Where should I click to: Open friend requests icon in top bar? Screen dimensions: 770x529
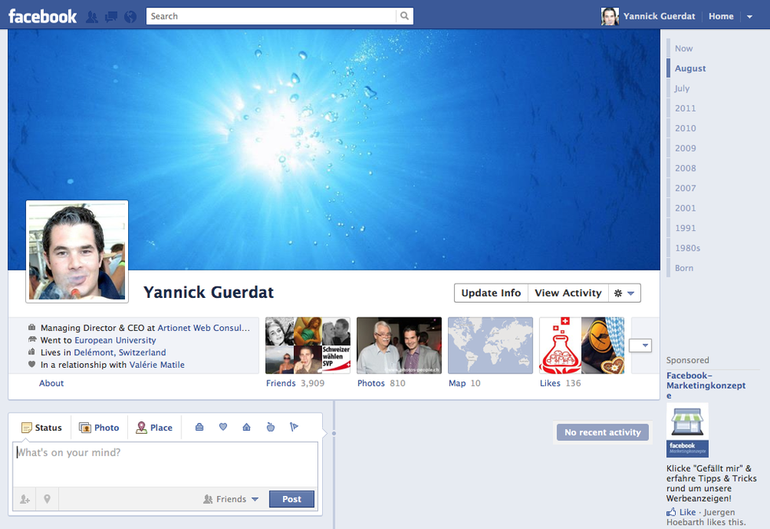click(x=92, y=17)
